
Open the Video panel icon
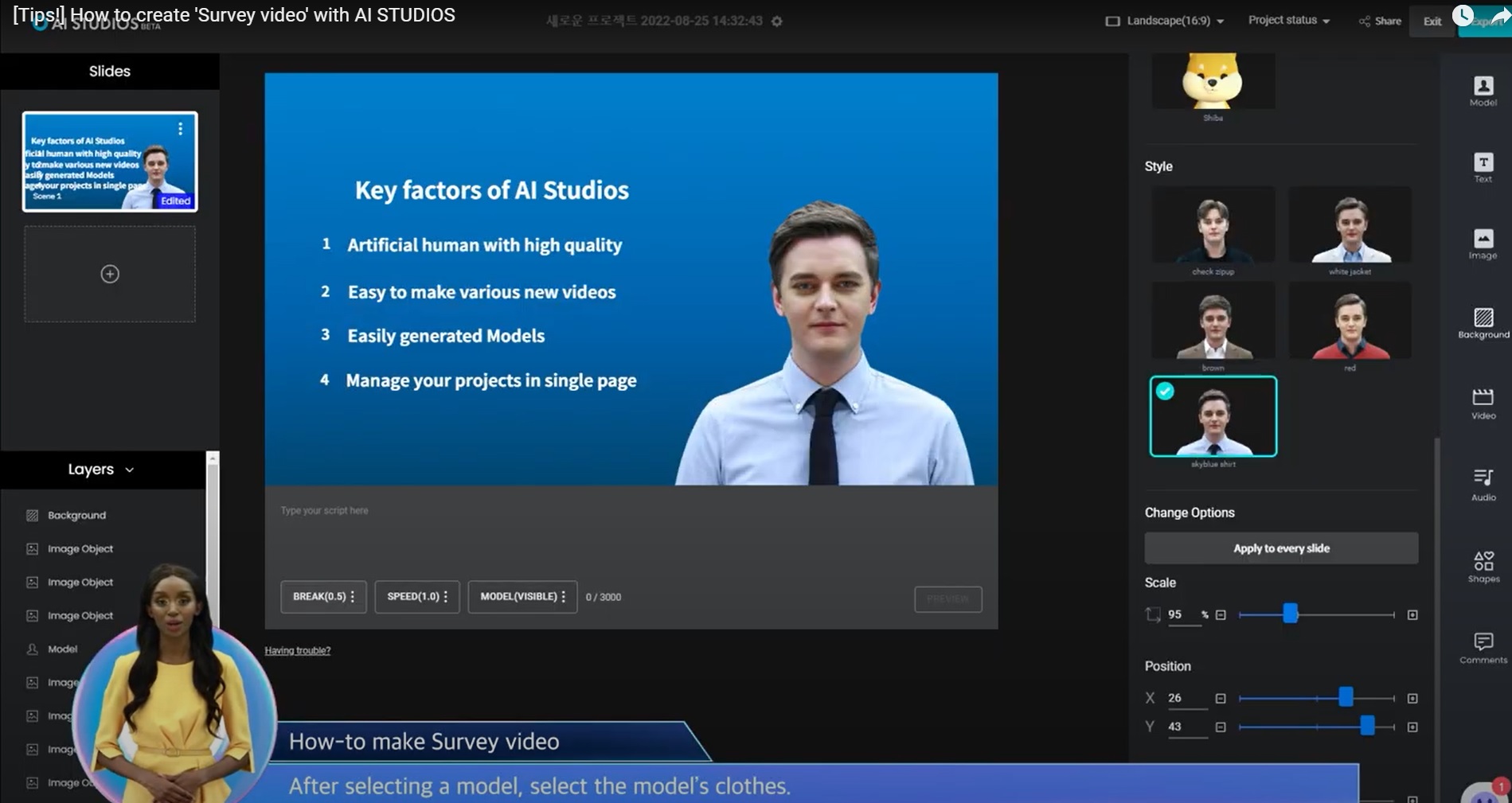click(x=1483, y=403)
